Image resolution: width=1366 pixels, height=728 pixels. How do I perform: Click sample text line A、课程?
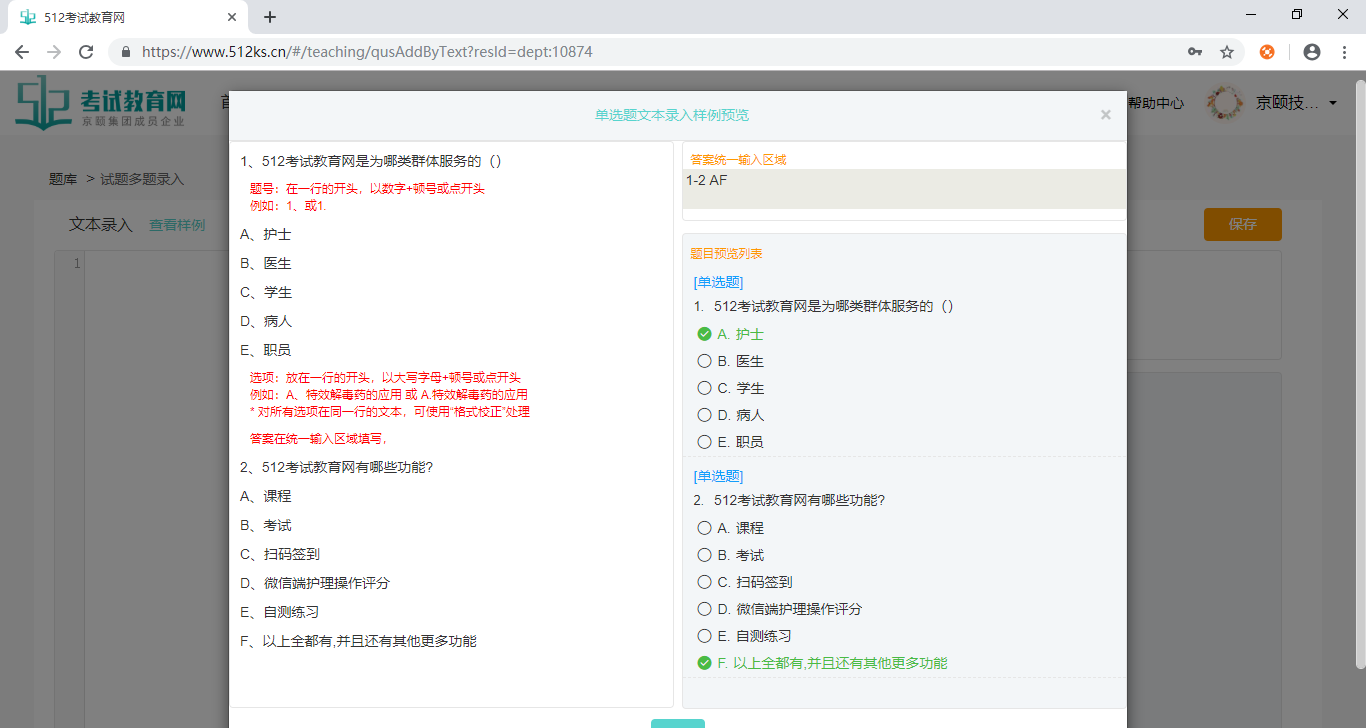tap(266, 496)
